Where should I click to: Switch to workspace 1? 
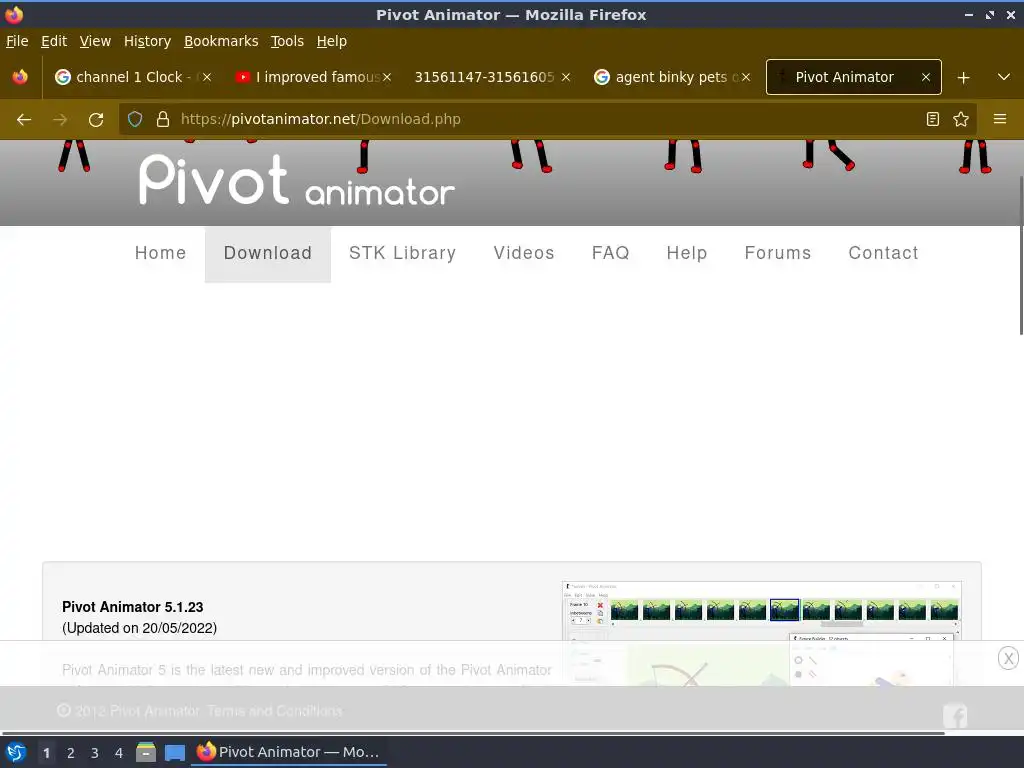pos(46,753)
